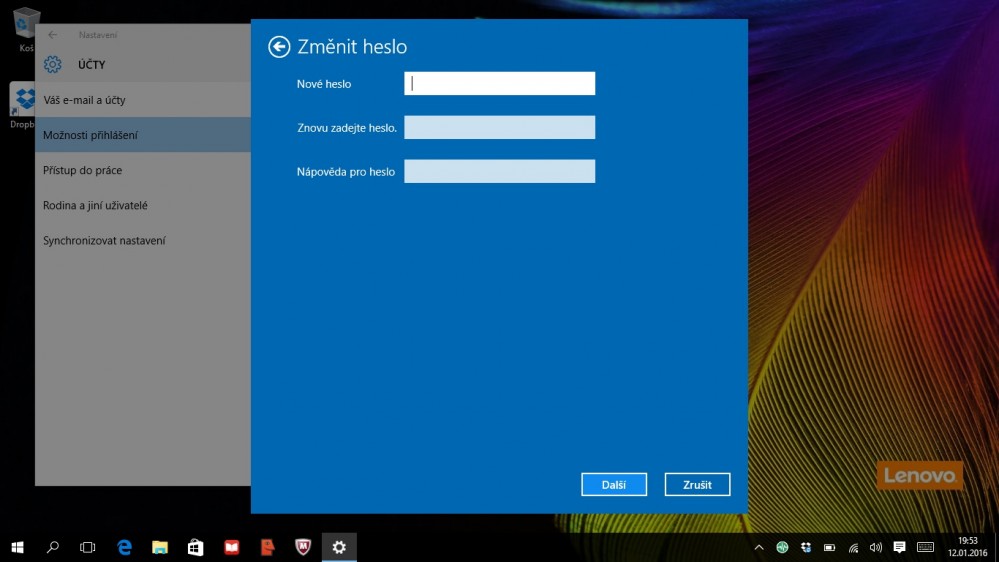Open taskbar search with the magnifier icon
The image size is (999, 562).
(x=53, y=547)
